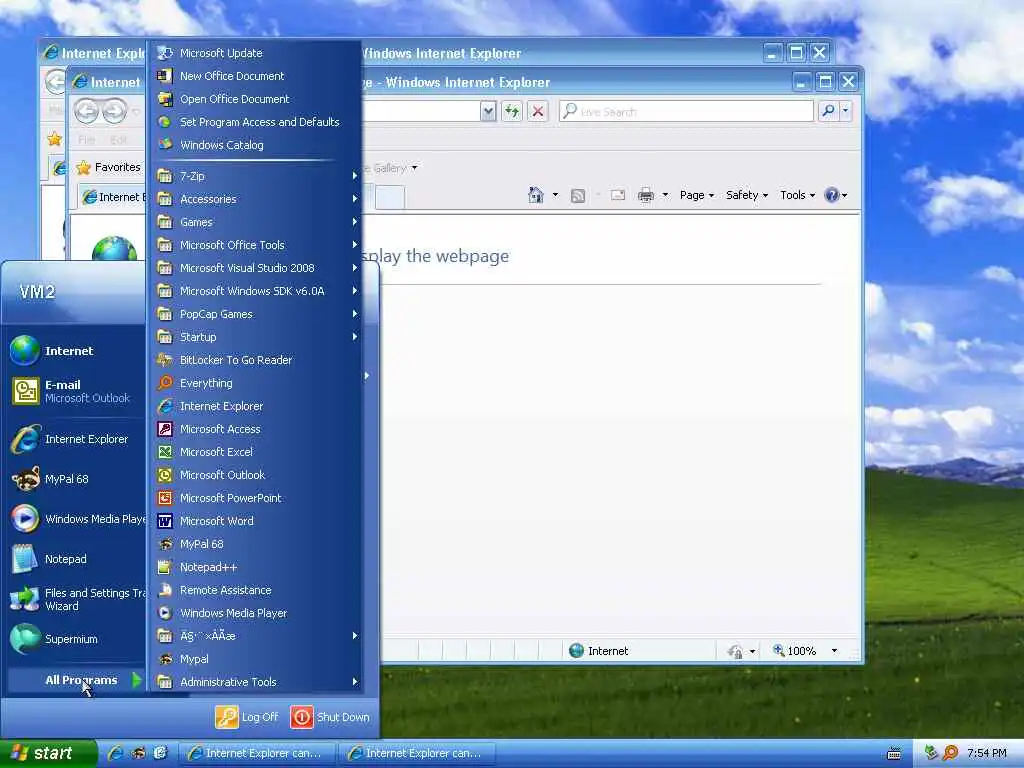
Task: Click the Home icon in IE command bar
Action: (536, 195)
